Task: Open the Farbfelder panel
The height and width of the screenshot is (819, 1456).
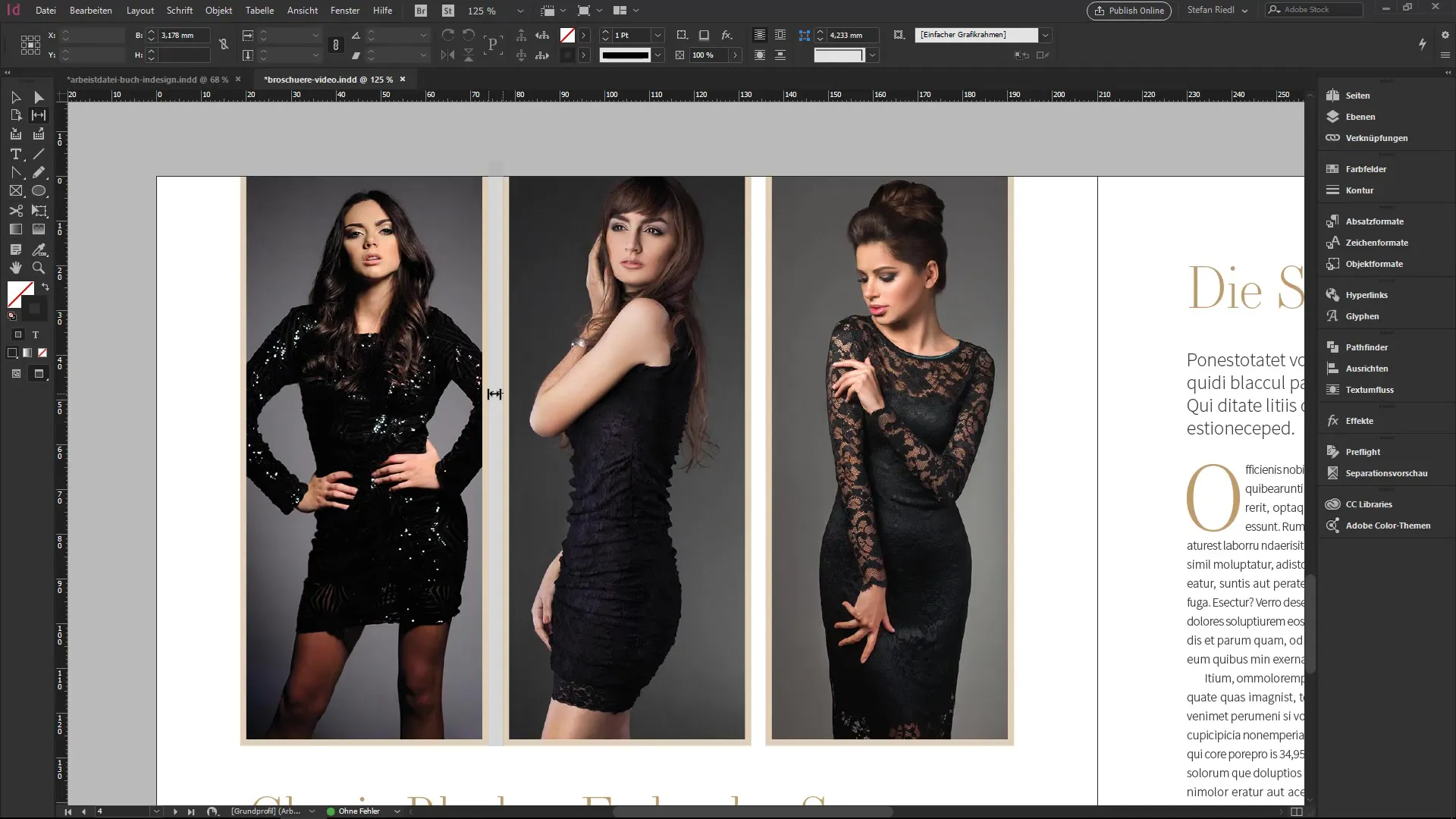Action: click(1366, 169)
